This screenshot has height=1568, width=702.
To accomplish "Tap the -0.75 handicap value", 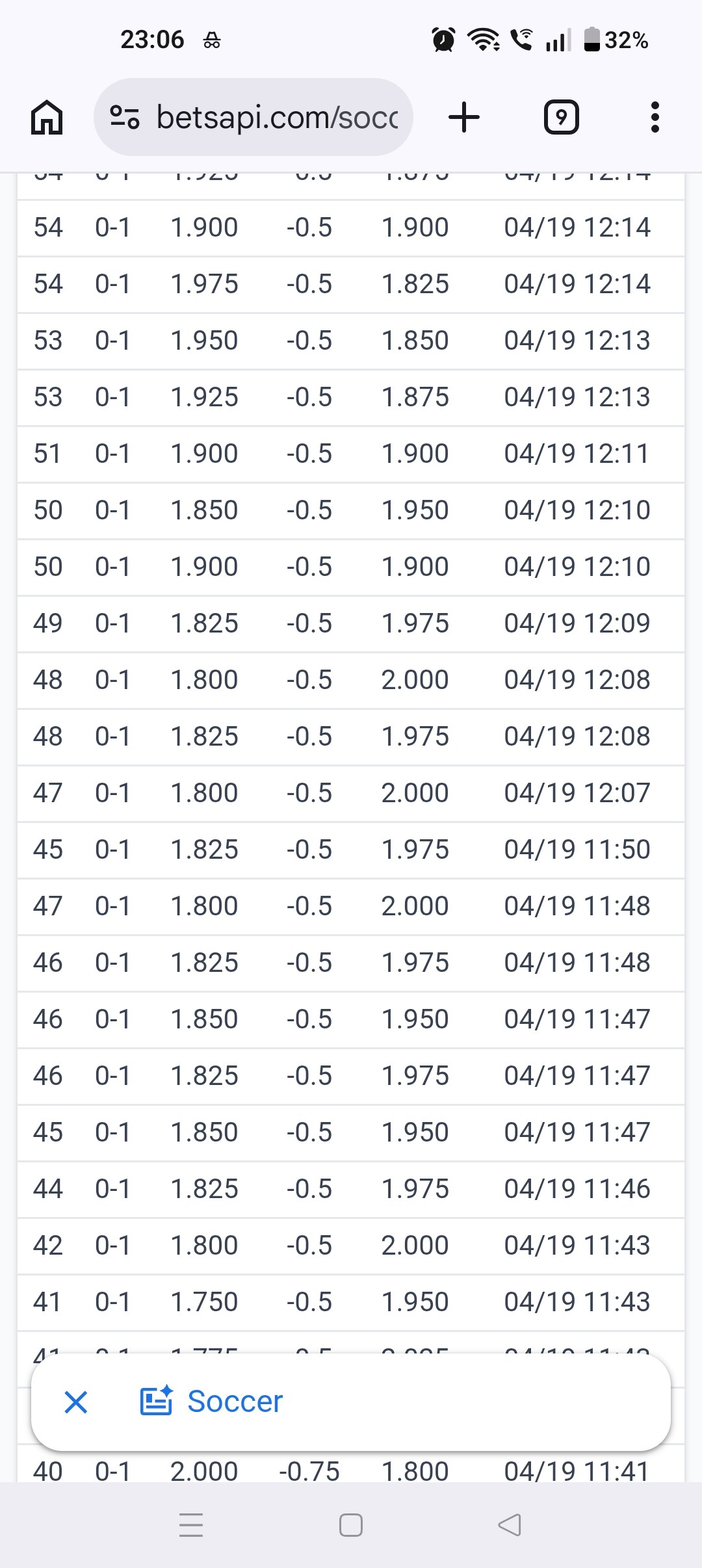I will [309, 1472].
